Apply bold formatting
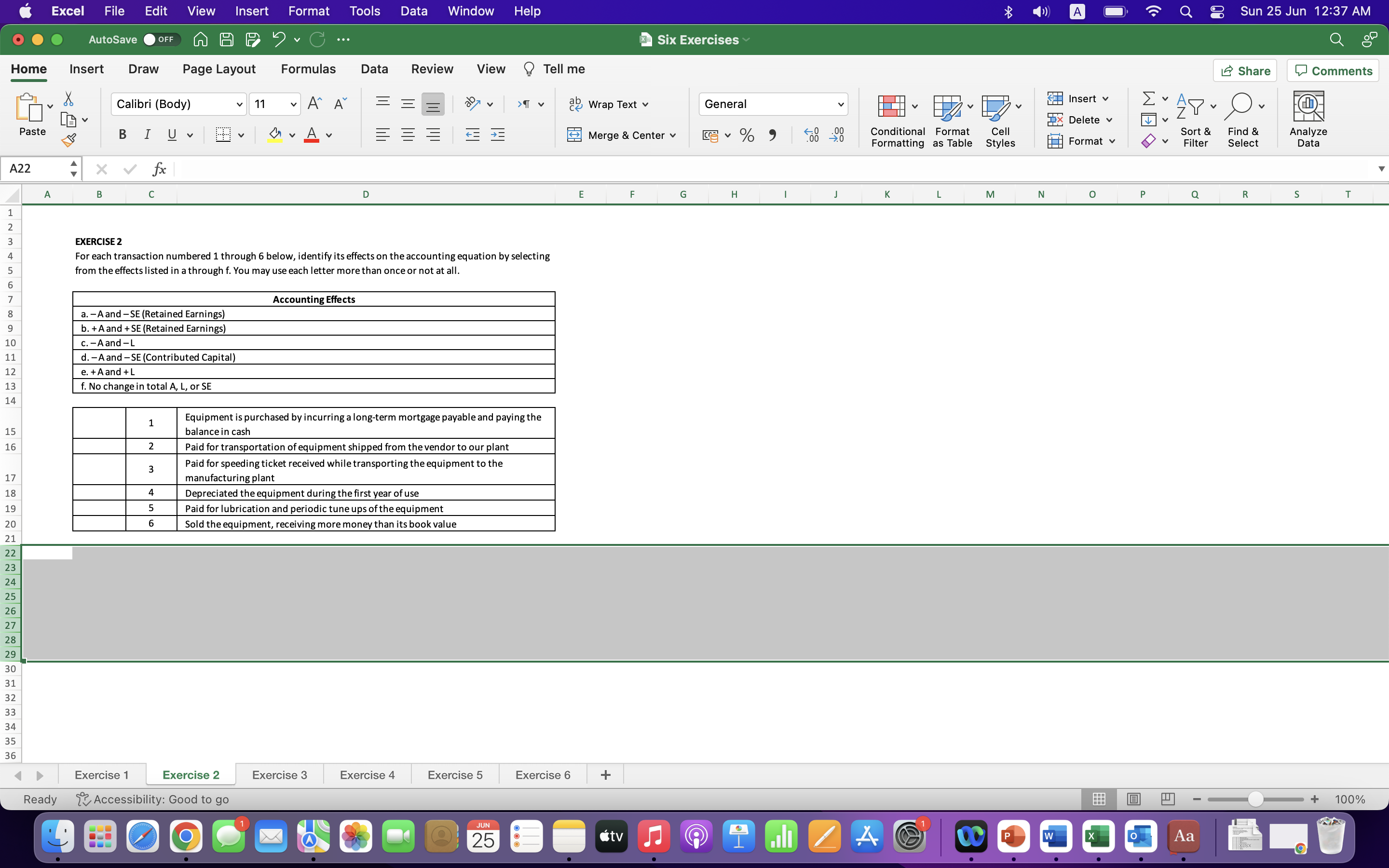Screen dimensions: 1389x868 [122, 135]
